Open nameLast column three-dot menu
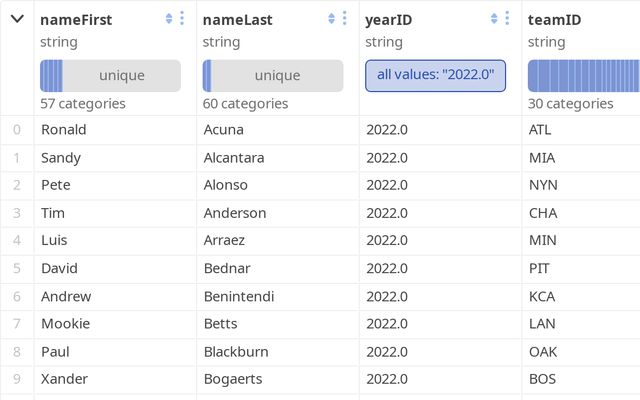640x400 pixels. (344, 19)
